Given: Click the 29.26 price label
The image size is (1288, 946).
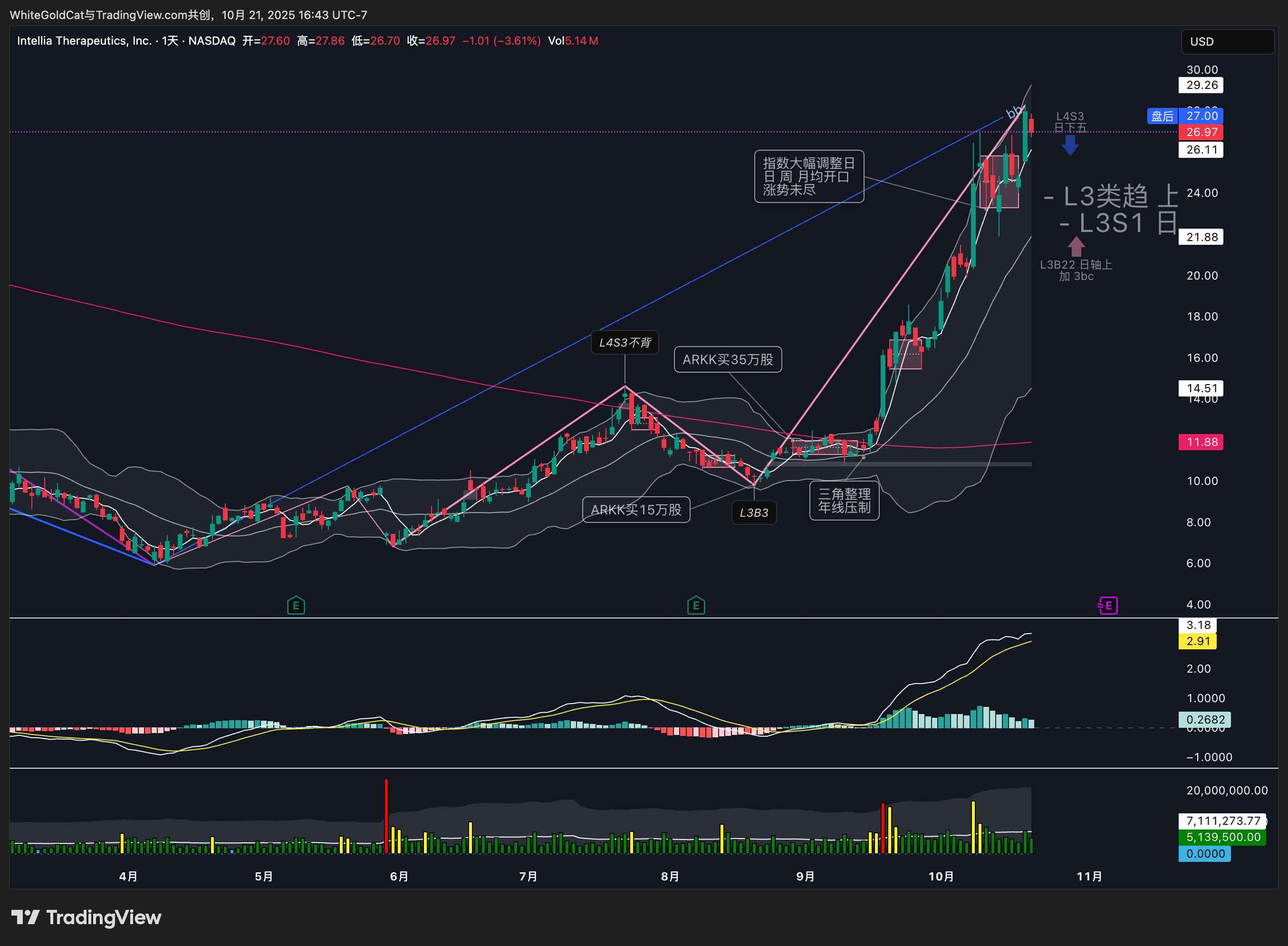Looking at the screenshot, I should [x=1201, y=85].
